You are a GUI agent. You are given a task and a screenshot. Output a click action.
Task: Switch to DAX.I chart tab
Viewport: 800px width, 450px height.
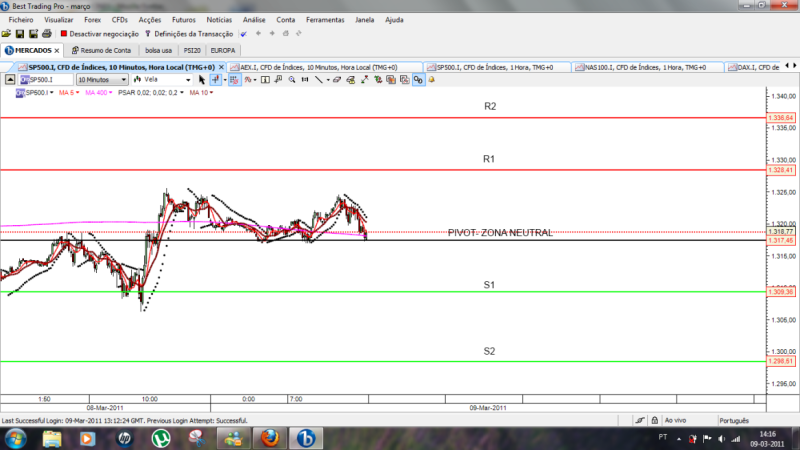pos(753,67)
